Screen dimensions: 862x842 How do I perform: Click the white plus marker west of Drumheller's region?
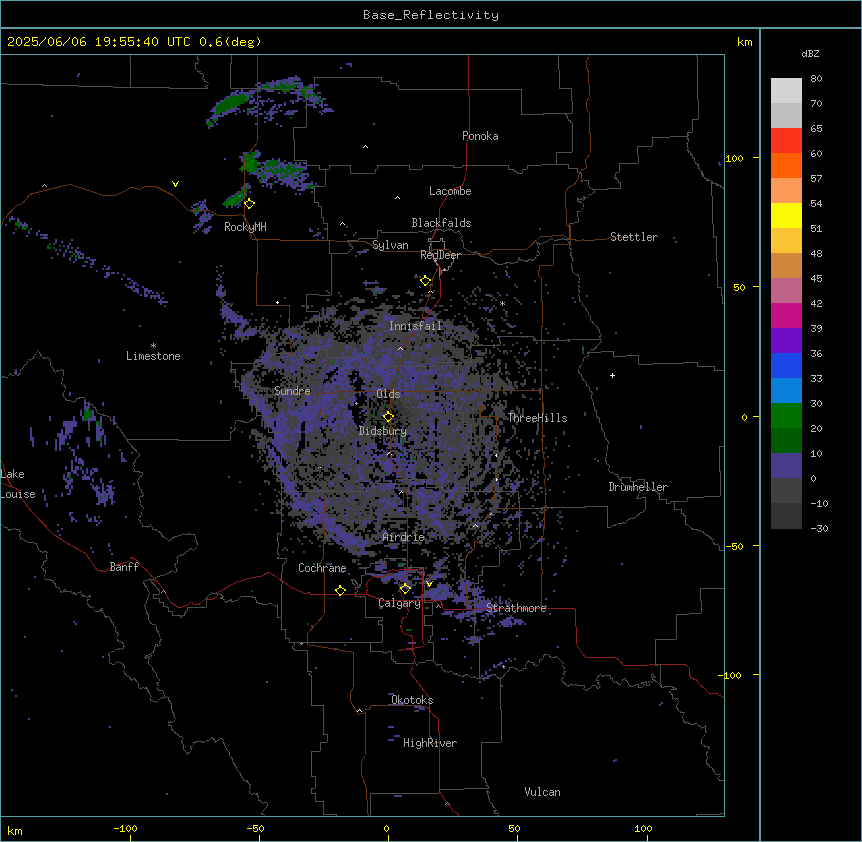coord(612,375)
